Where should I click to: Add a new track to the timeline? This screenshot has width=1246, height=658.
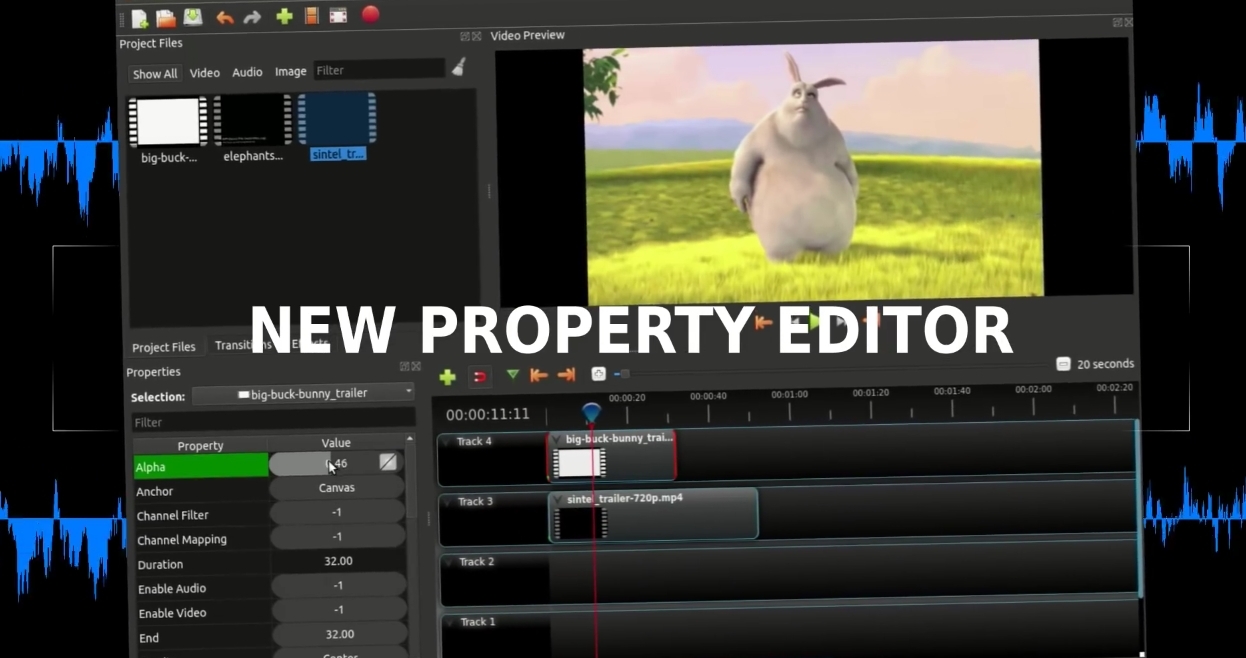pos(448,376)
